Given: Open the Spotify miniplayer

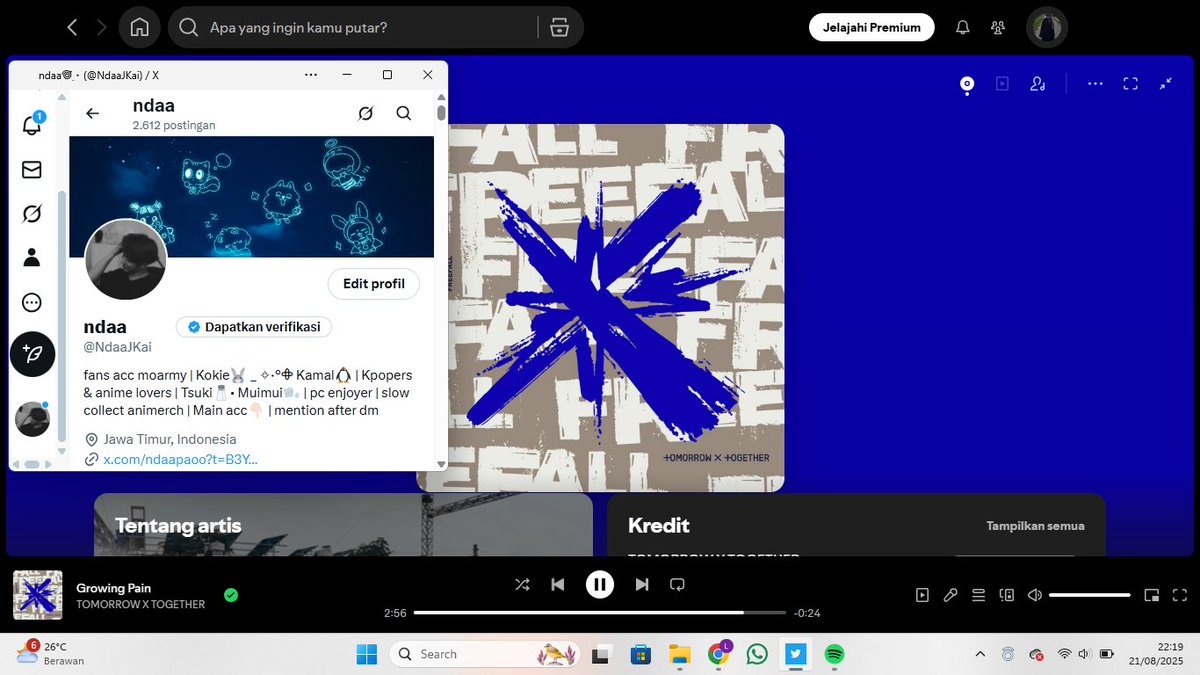Looking at the screenshot, I should (1152, 595).
